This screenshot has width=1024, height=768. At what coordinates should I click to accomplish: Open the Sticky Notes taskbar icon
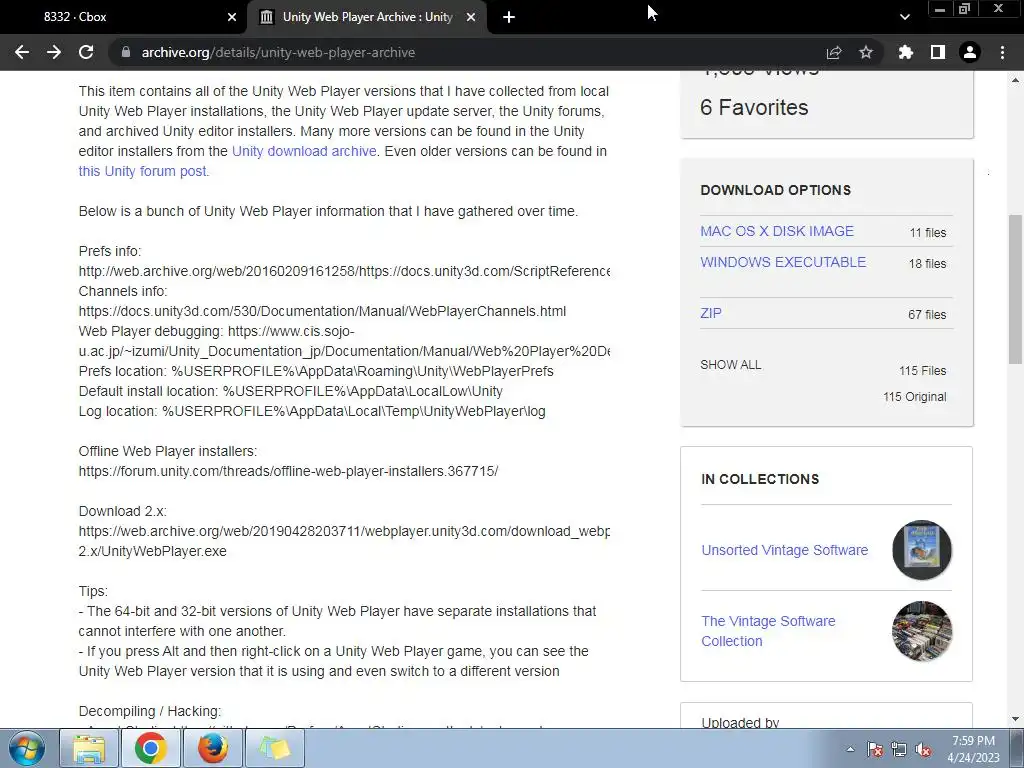[x=275, y=748]
